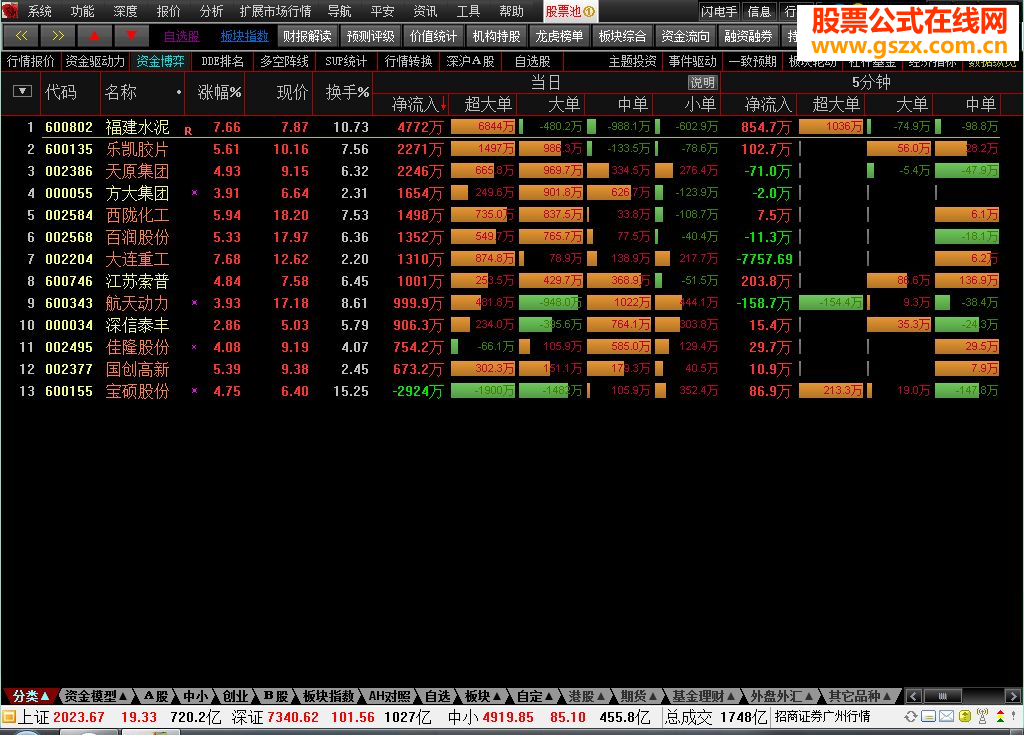This screenshot has width=1024, height=735.
Task: Click the red-green arrows icon in status bar
Action: 1000,717
